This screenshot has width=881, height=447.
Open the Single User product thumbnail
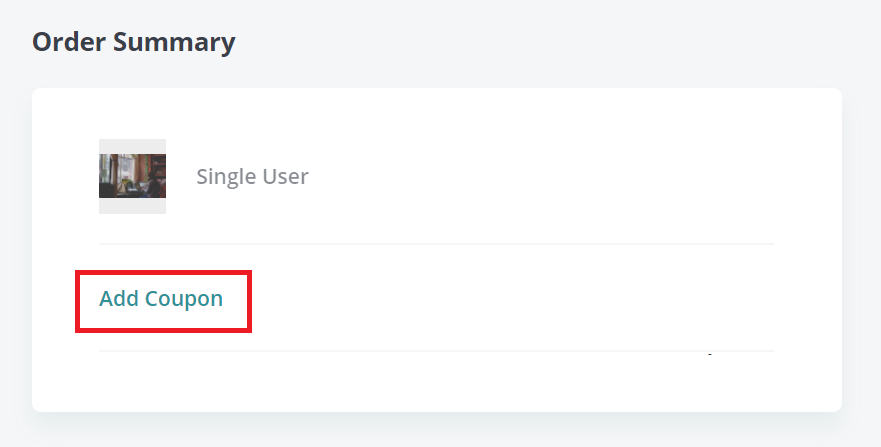[133, 176]
